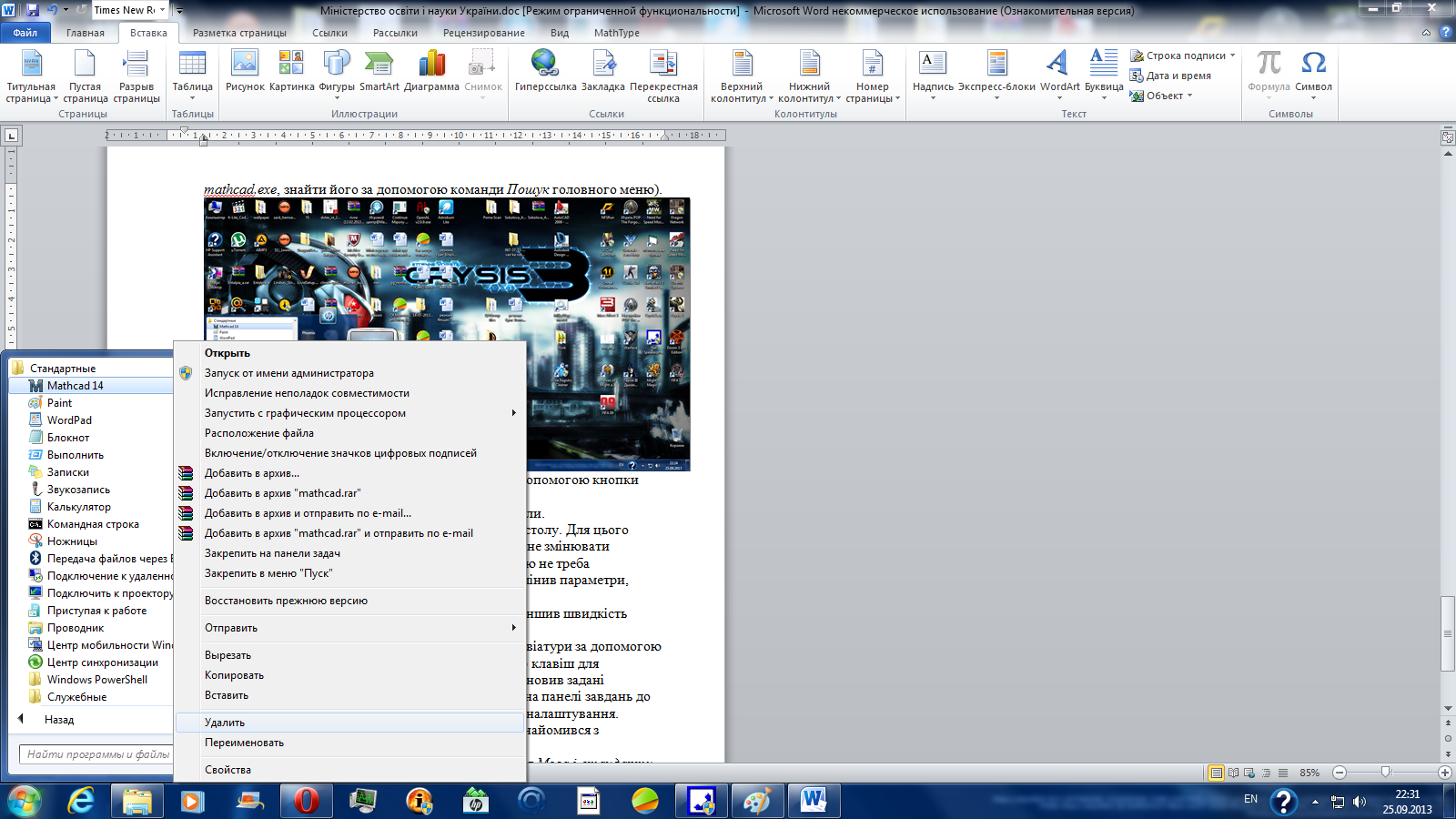Open the Фигуры shapes gallery
1456x819 pixels.
(337, 73)
